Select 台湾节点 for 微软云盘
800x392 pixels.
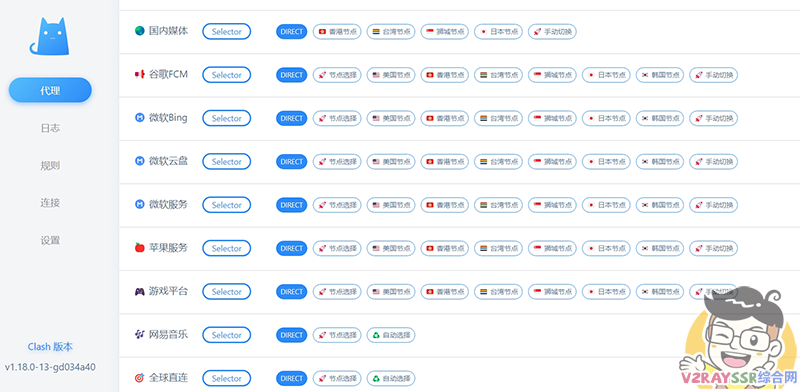498,162
